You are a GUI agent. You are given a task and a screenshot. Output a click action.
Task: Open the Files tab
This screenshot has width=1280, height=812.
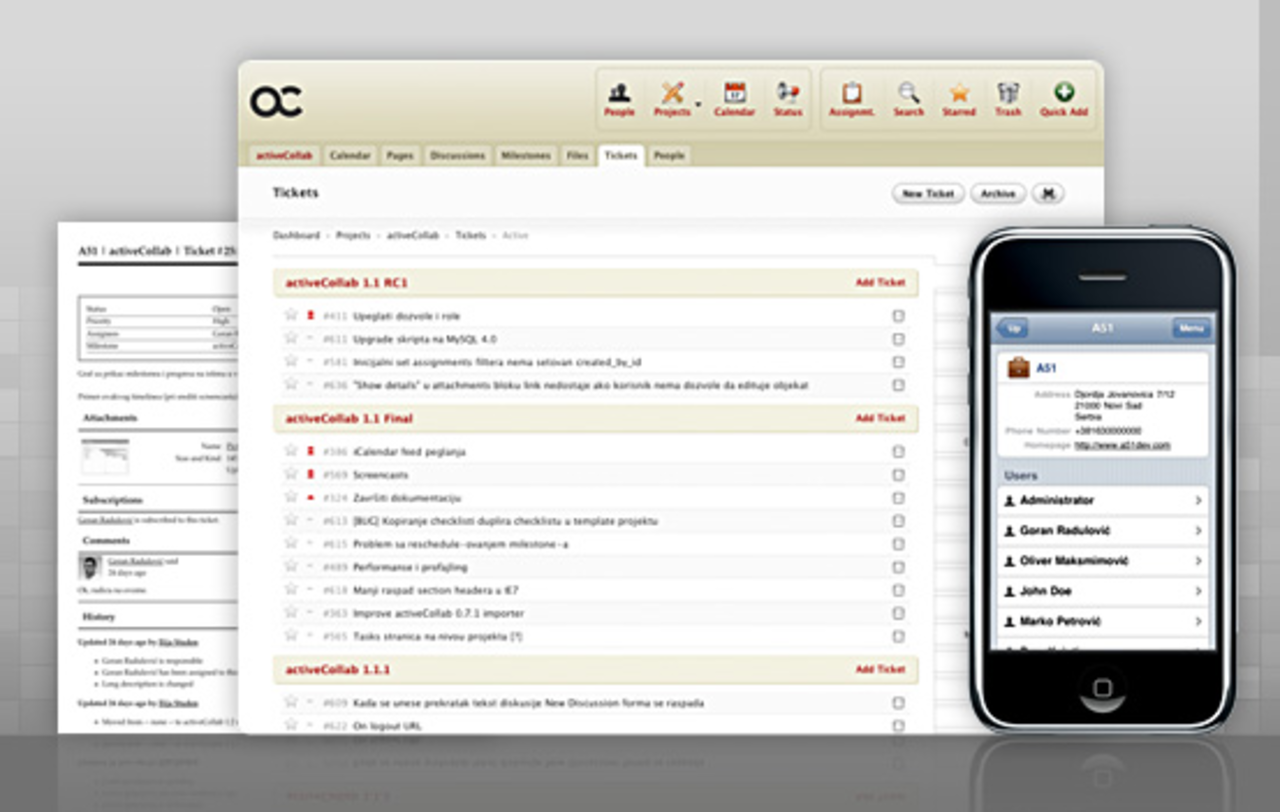[577, 155]
